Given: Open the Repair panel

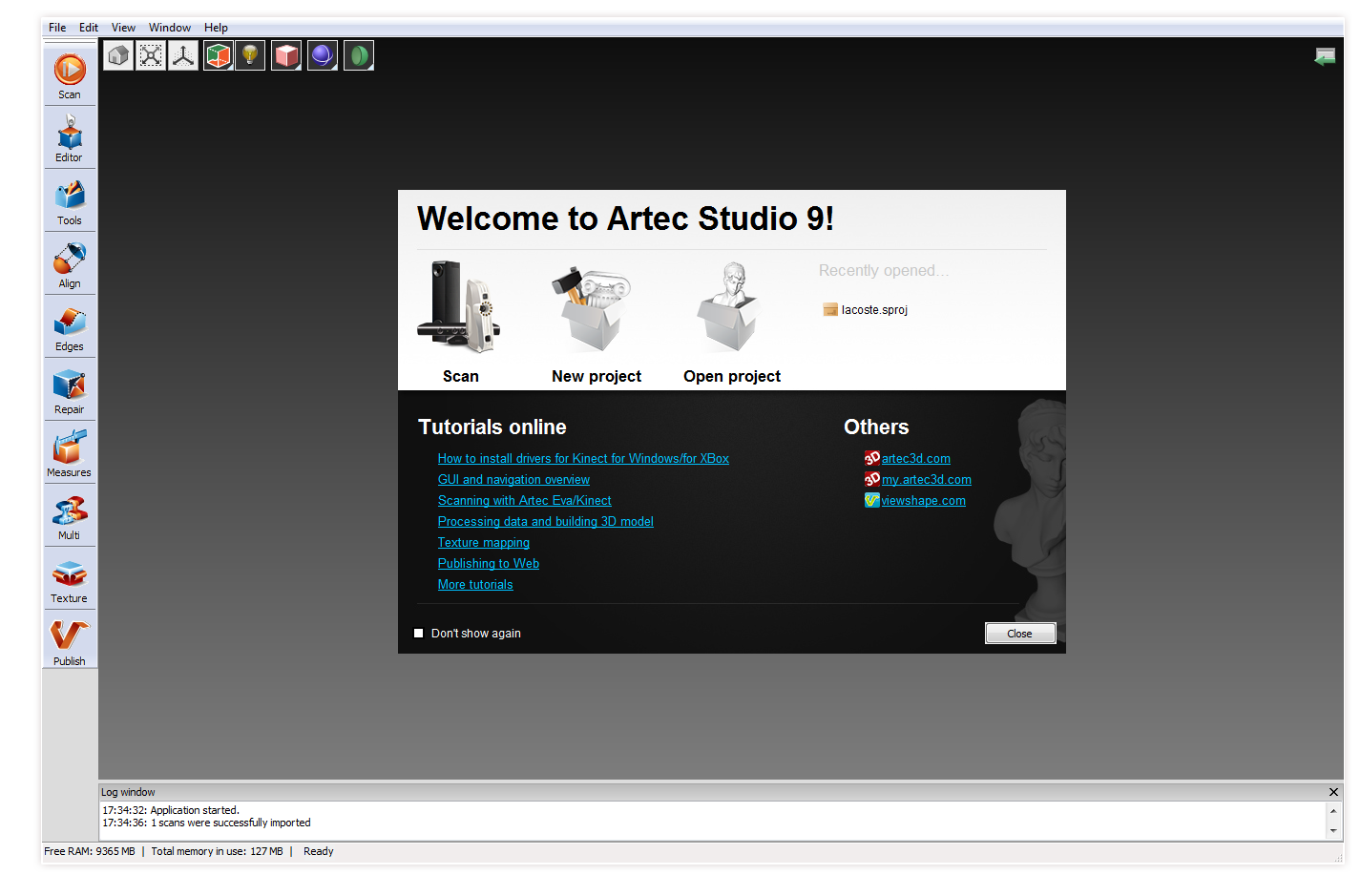Looking at the screenshot, I should (69, 389).
